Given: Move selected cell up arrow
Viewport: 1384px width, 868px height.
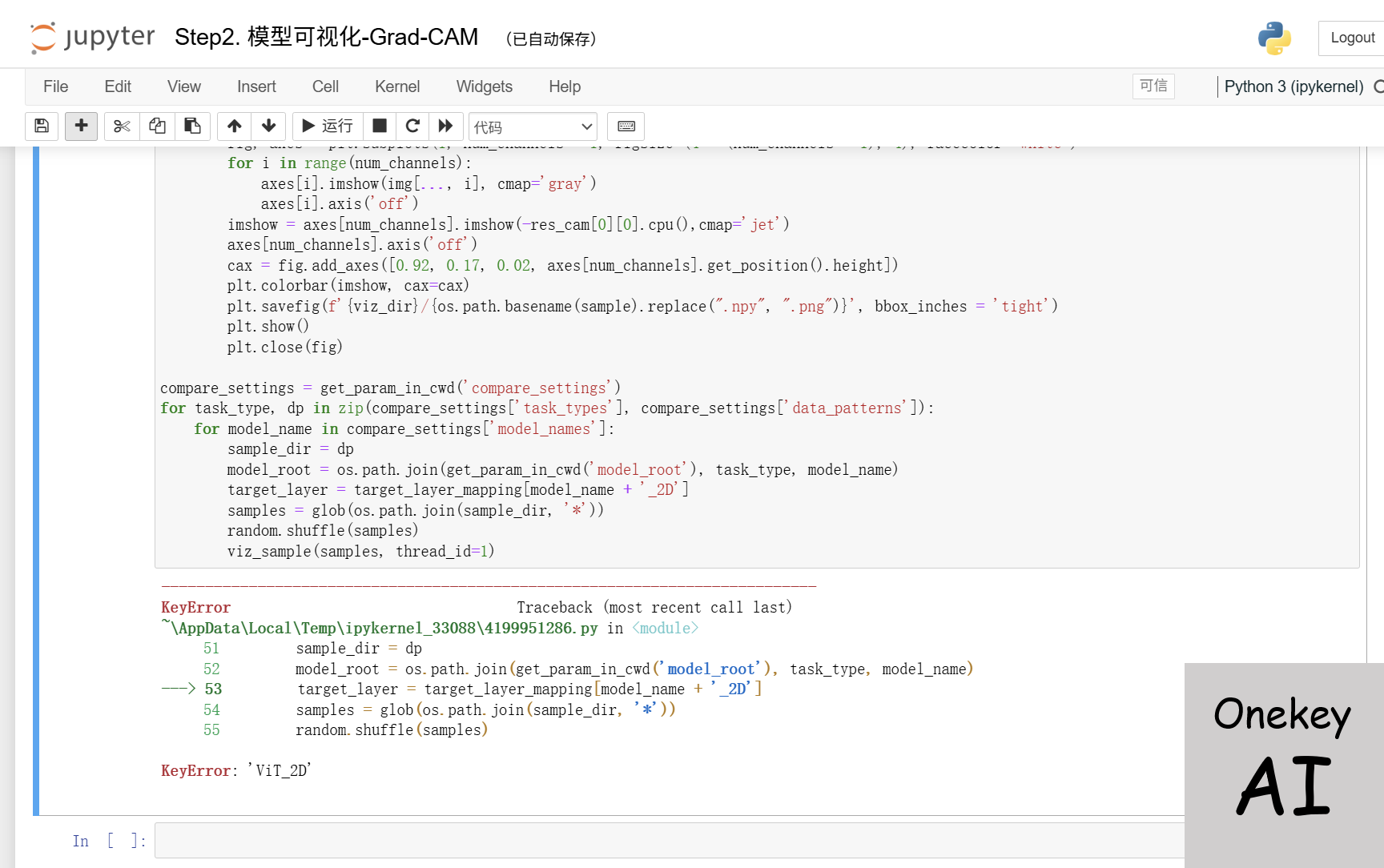Looking at the screenshot, I should (234, 127).
